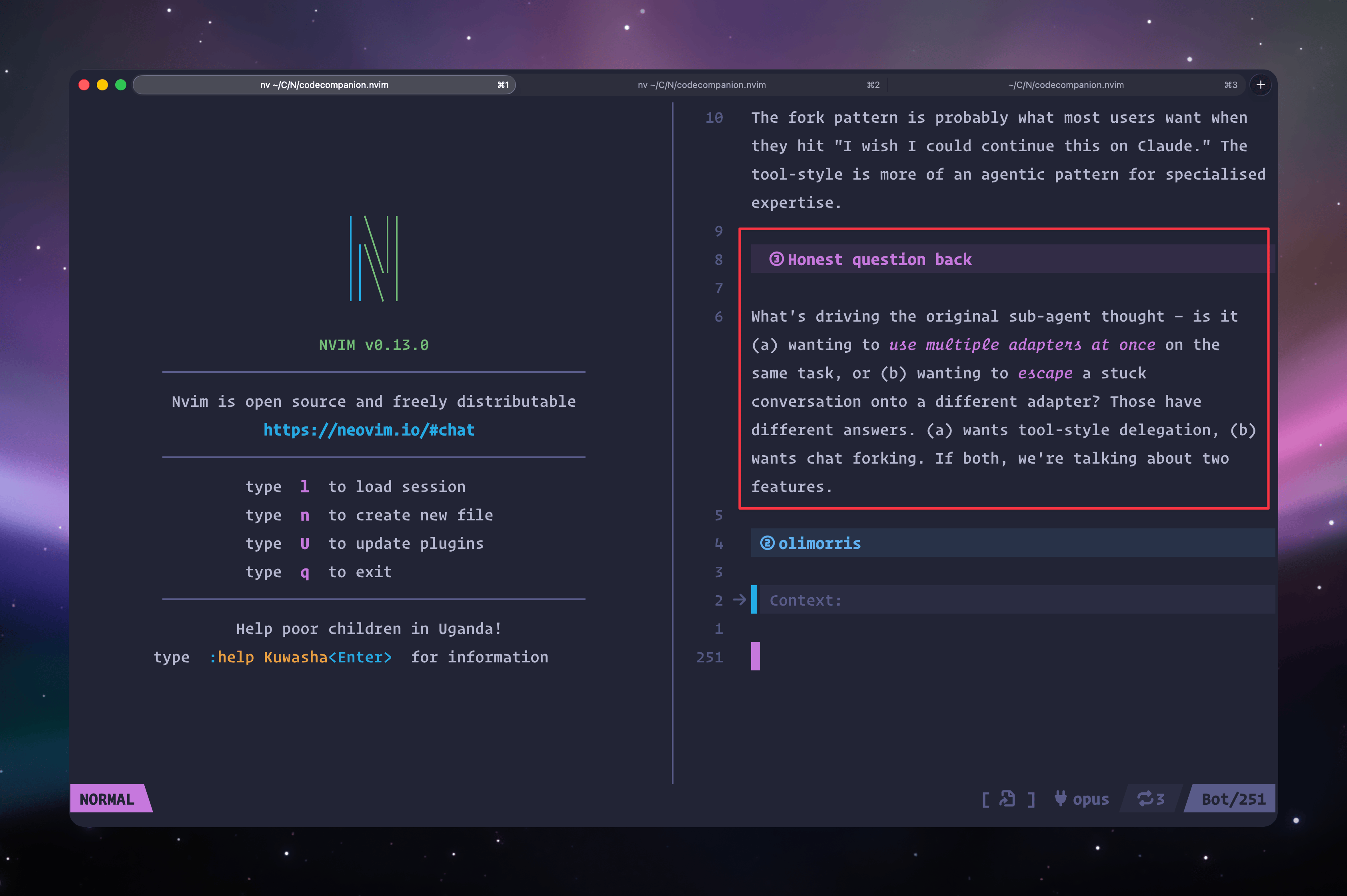Click 'to load session' text

click(x=396, y=486)
